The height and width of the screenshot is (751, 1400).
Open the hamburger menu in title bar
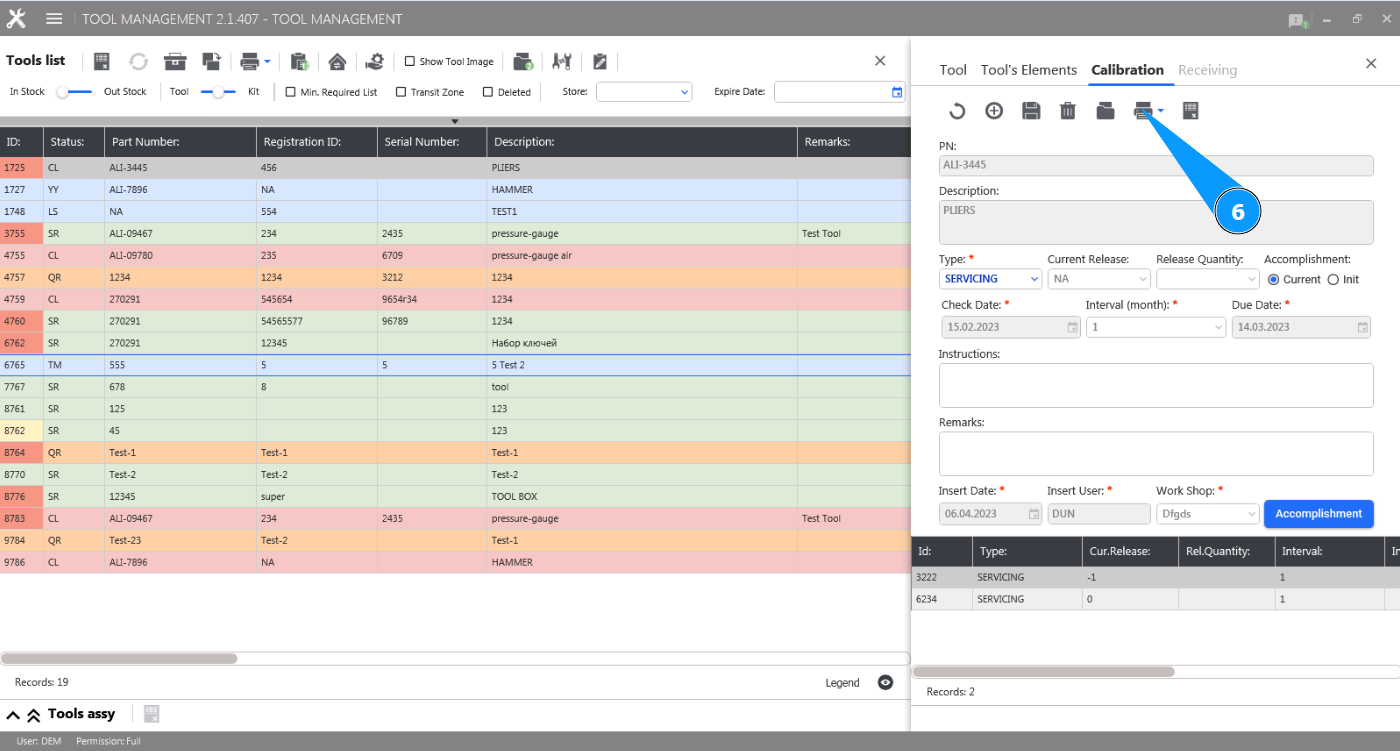54,19
